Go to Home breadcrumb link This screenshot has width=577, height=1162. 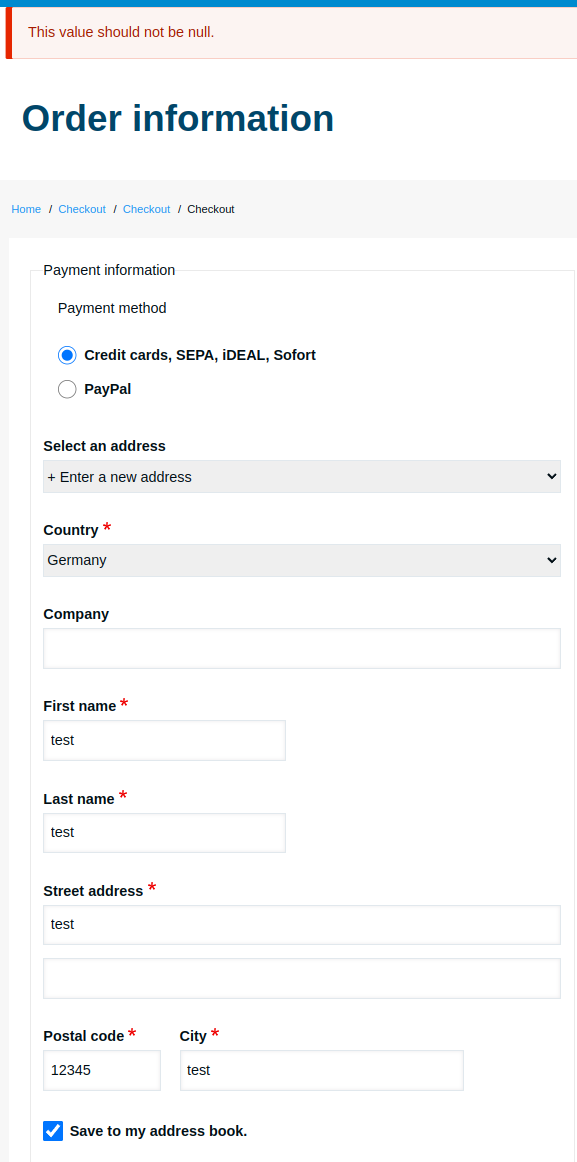pos(26,209)
